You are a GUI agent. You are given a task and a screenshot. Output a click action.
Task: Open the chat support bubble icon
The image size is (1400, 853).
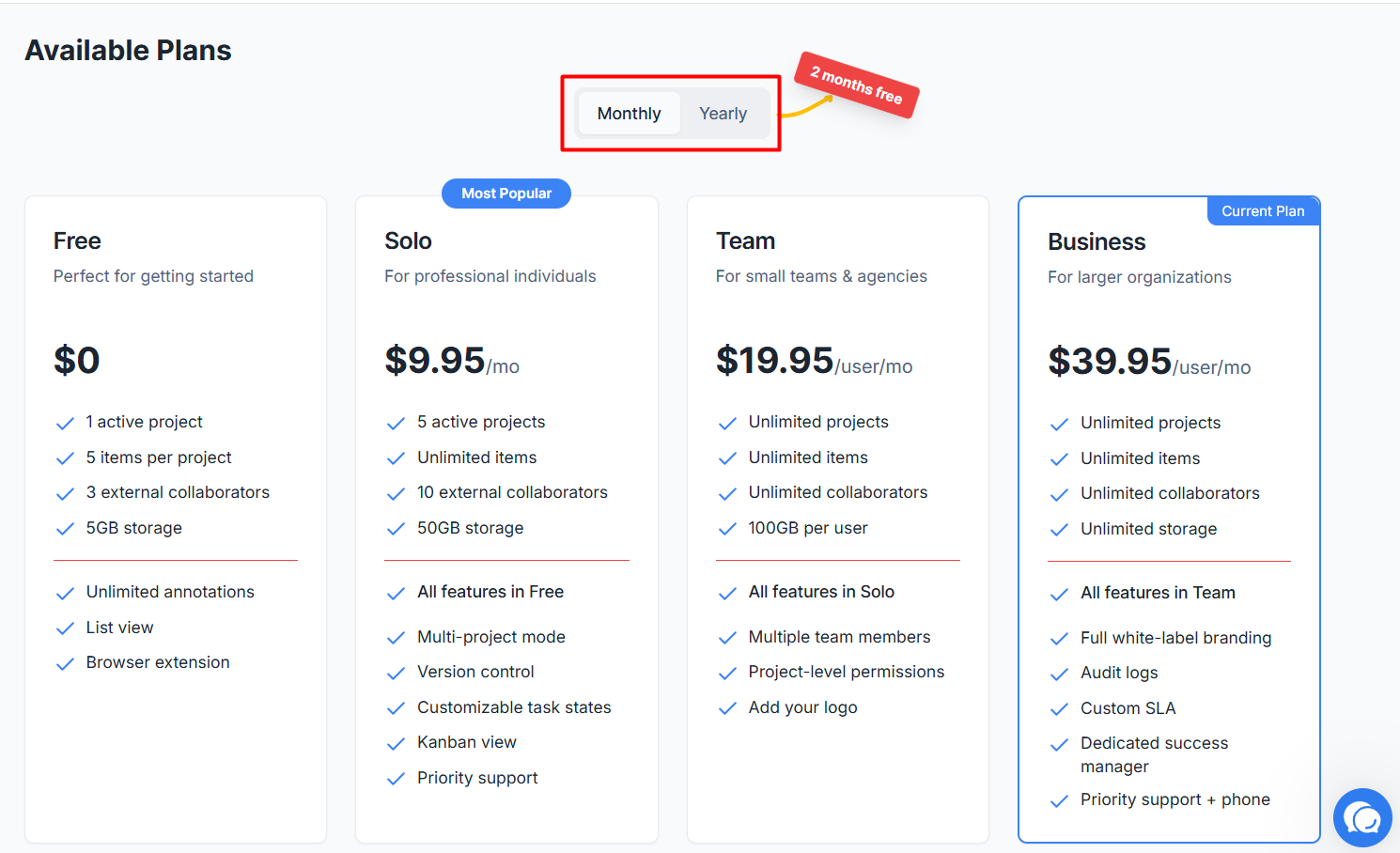[1361, 817]
